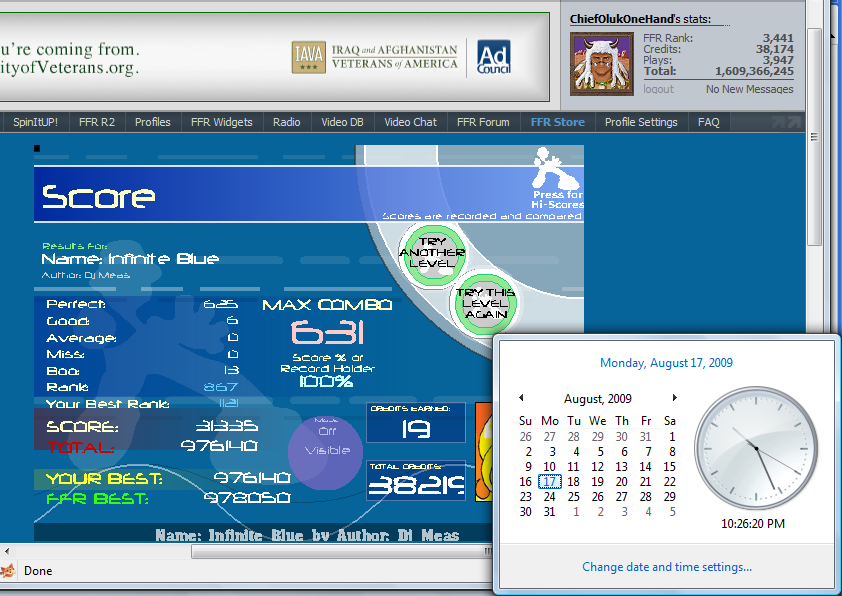Expand the August, 2009 month header

(x=597, y=398)
